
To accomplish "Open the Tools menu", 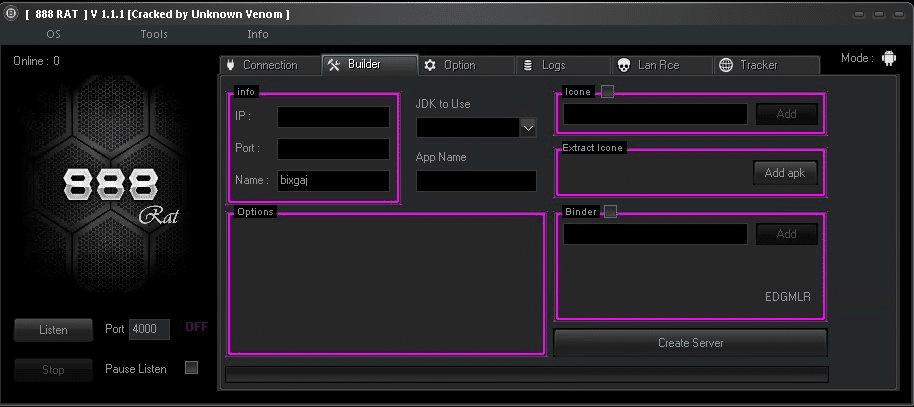I will (x=154, y=34).
